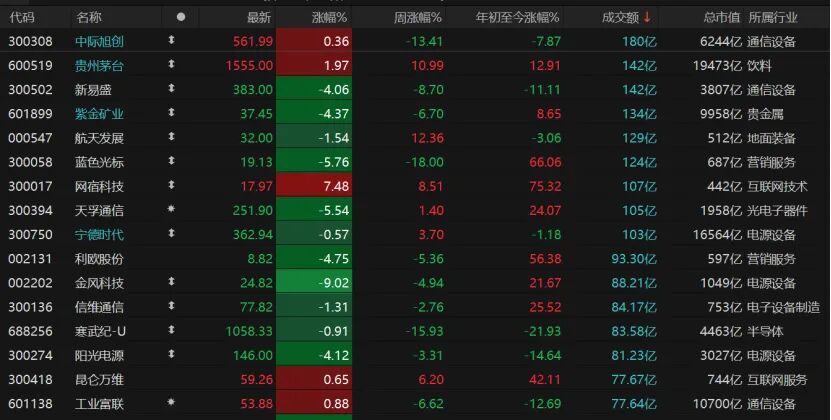Click the 所属行业 column header
Screen dimensions: 831x420
pyautogui.click(x=777, y=17)
